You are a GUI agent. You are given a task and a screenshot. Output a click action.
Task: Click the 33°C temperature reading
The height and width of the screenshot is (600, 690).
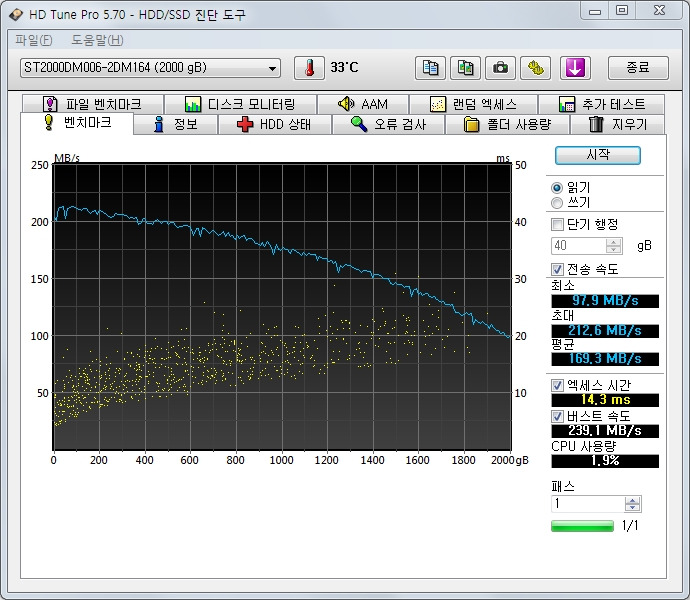point(344,67)
